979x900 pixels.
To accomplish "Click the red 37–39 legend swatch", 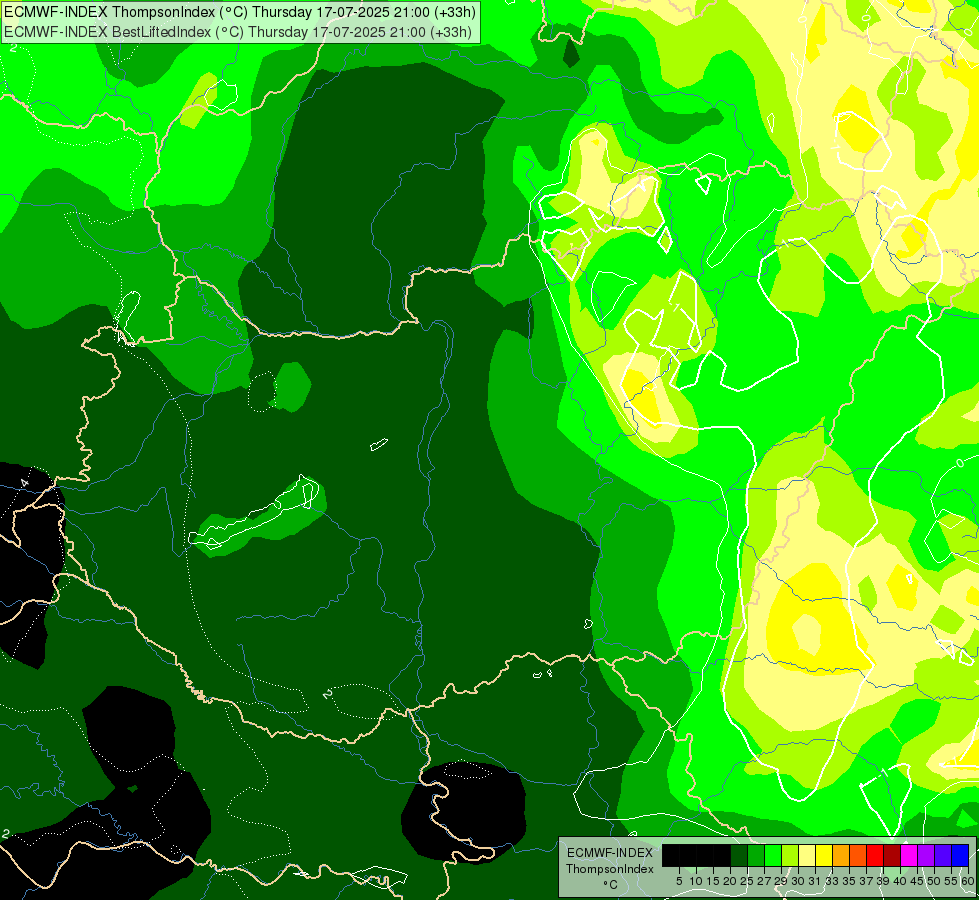I will click(x=875, y=856).
